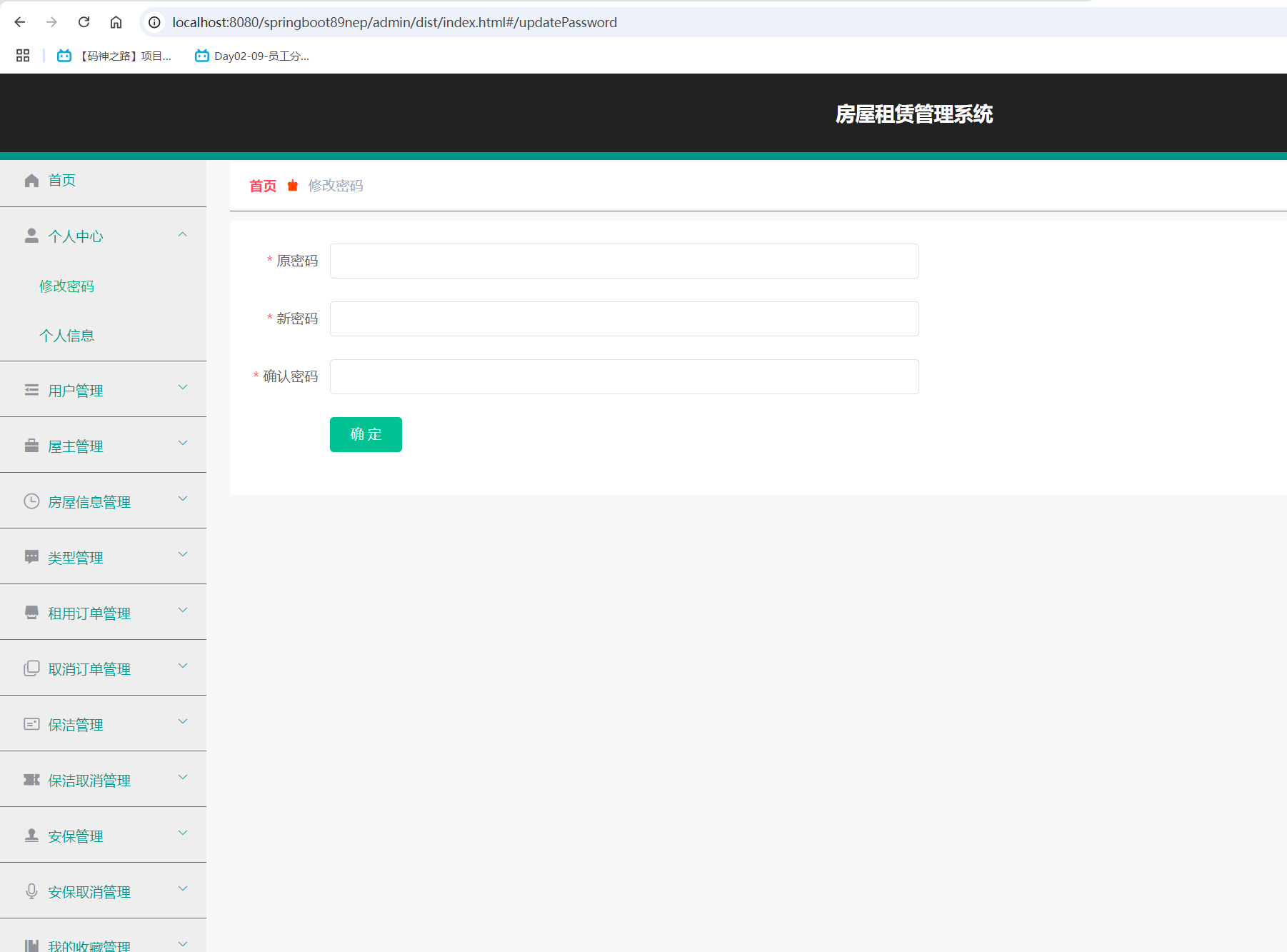Image resolution: width=1287 pixels, height=952 pixels.
Task: Go to 首页 via breadcrumb link
Action: tap(263, 186)
